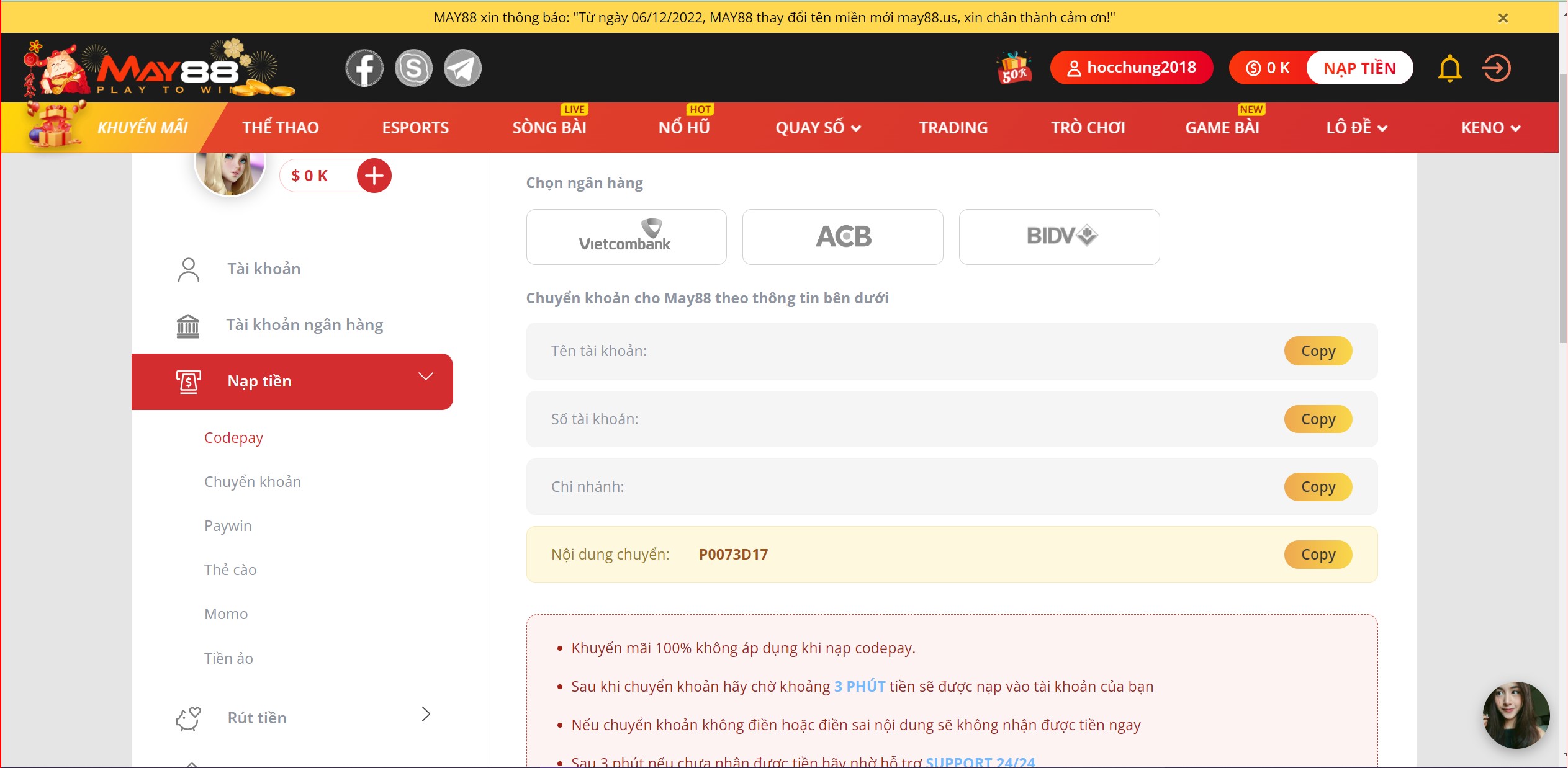Select Vietcombank bank option

(626, 237)
